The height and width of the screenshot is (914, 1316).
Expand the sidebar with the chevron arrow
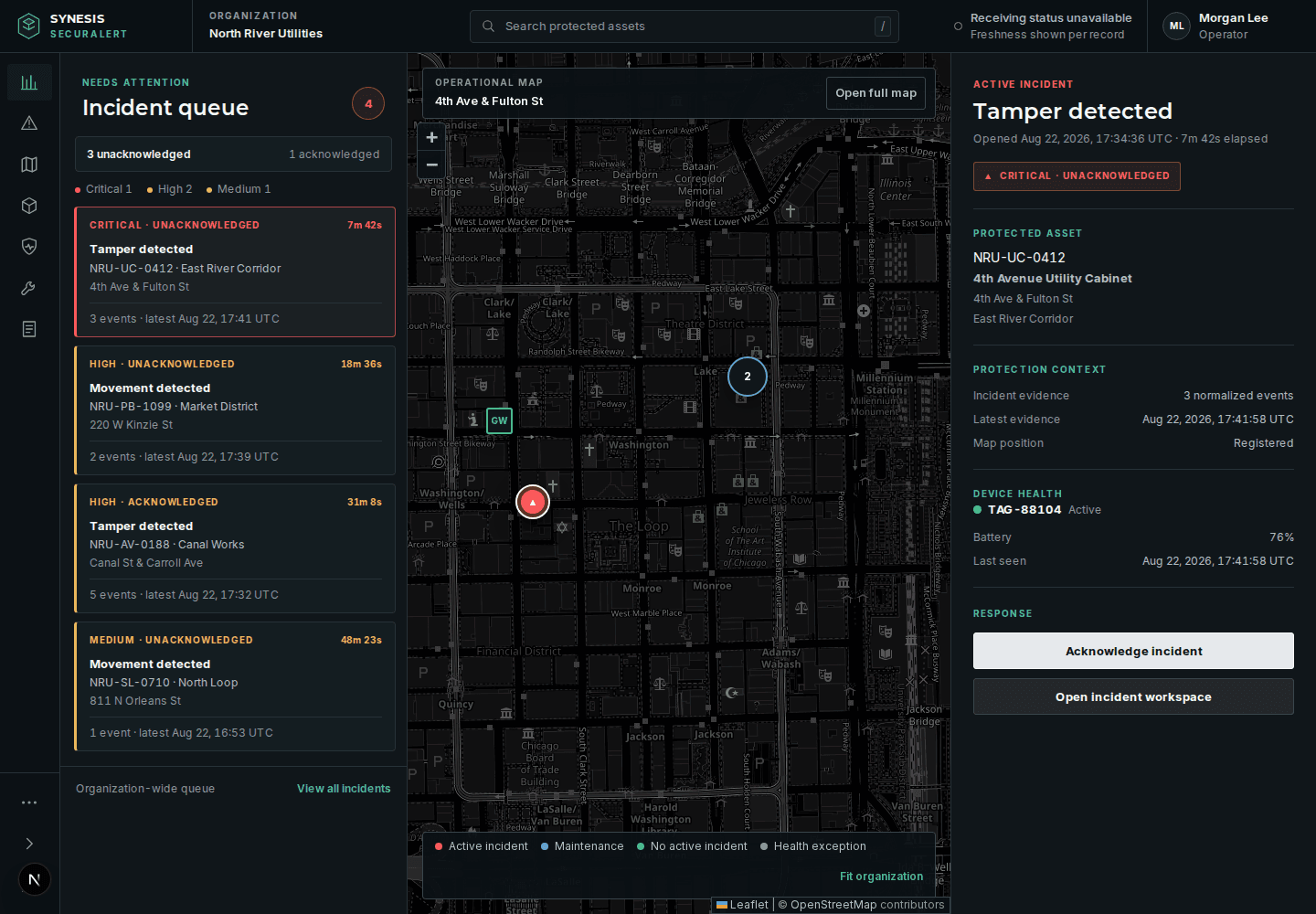29,844
